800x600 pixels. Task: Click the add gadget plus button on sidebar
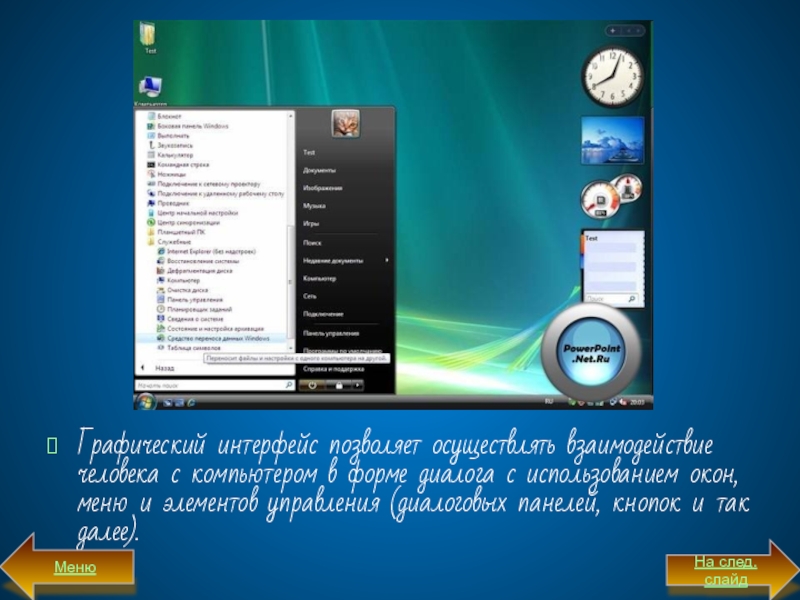(x=613, y=31)
